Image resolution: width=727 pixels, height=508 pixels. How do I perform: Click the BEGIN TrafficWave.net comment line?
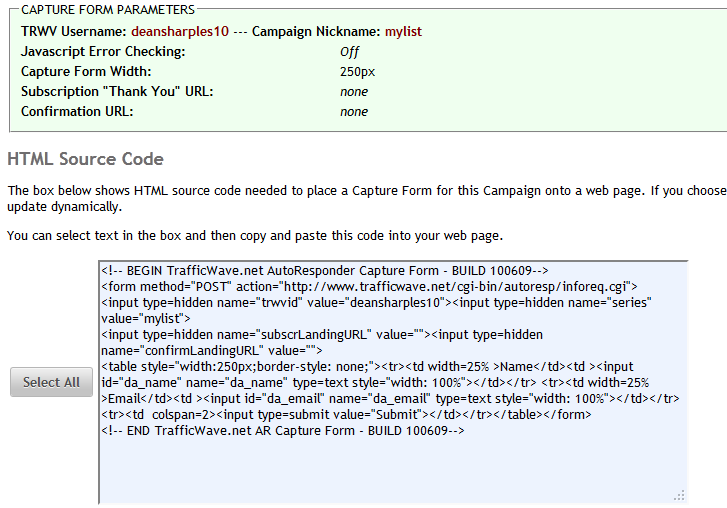(325, 270)
